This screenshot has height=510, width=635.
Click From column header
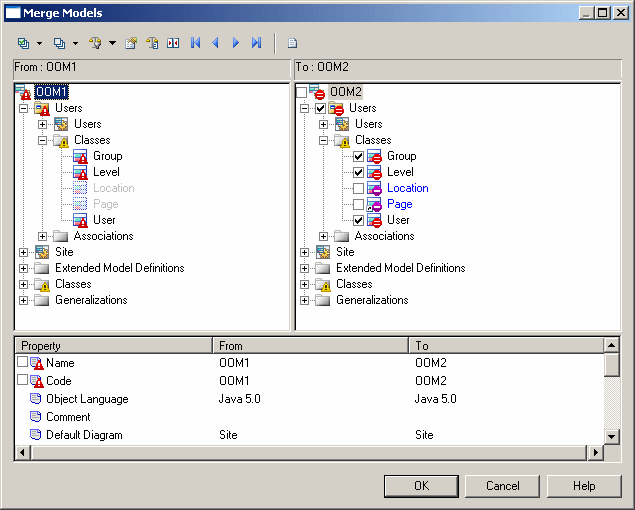point(311,346)
